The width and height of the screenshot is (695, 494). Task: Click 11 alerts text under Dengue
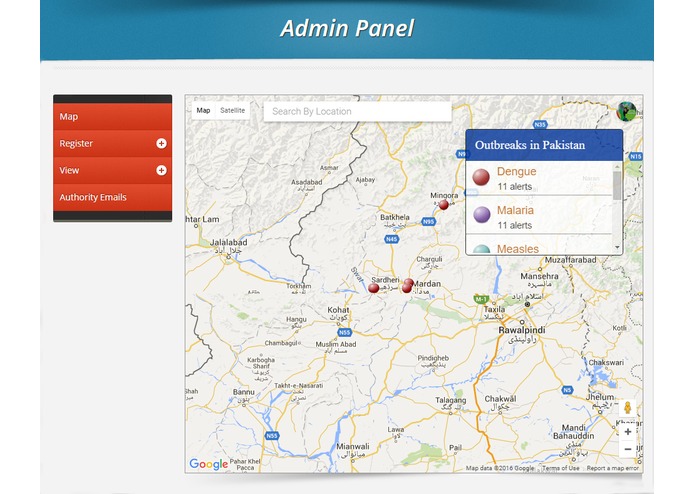(x=514, y=187)
